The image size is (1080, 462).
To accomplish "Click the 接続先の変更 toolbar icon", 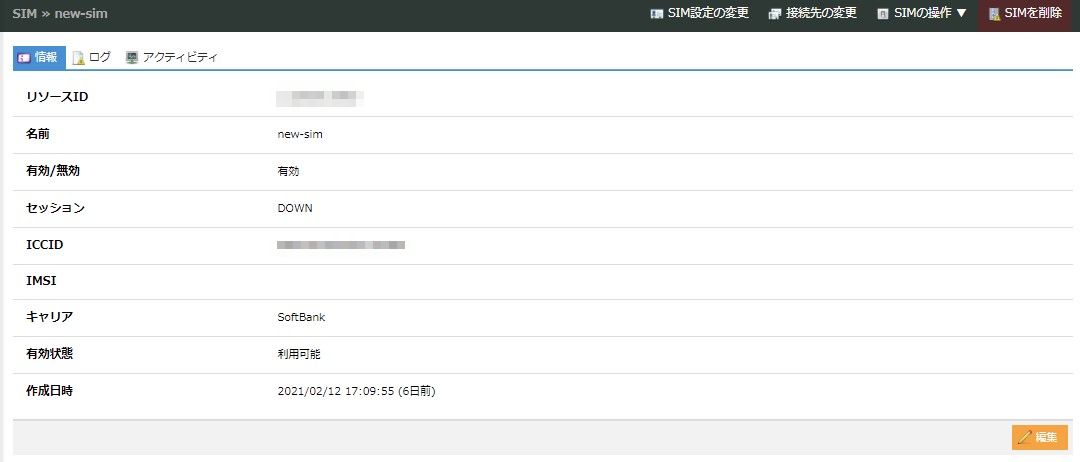I will [x=774, y=14].
